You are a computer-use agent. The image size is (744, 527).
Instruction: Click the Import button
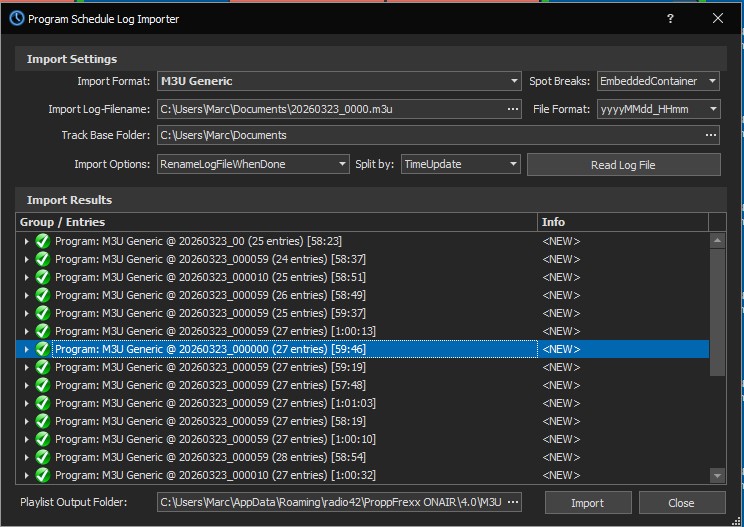(x=587, y=503)
